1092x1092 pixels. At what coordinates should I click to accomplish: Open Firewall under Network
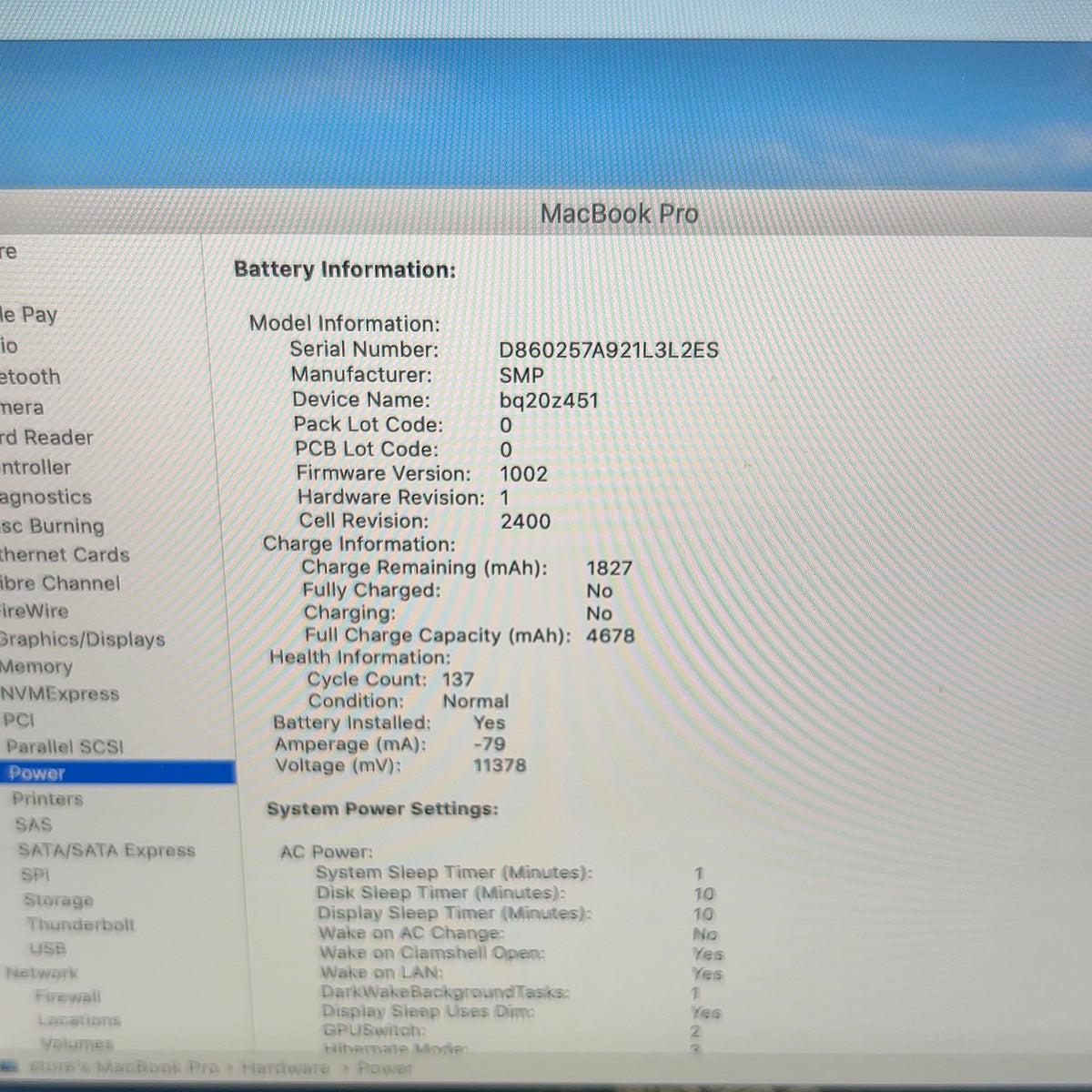coord(68,997)
